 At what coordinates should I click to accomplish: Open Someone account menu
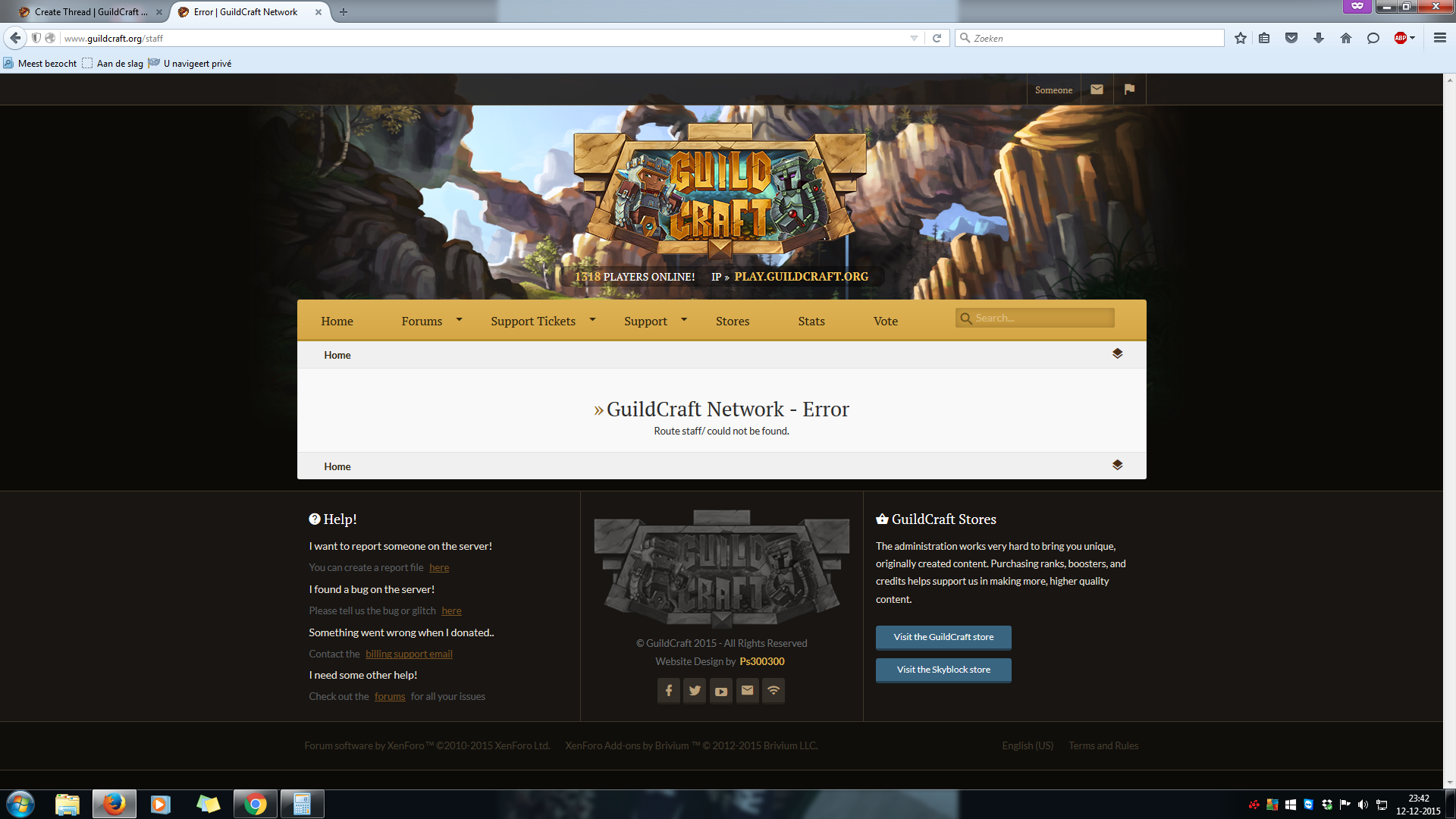coord(1053,89)
